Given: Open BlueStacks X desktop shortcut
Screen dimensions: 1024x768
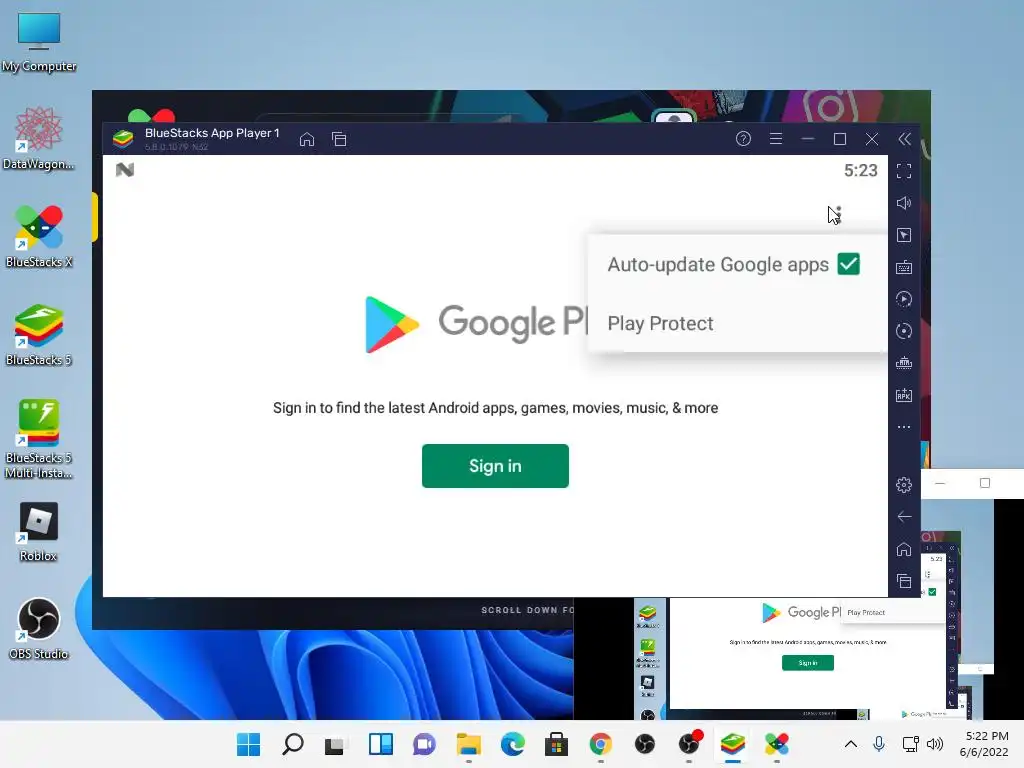Looking at the screenshot, I should pyautogui.click(x=39, y=236).
